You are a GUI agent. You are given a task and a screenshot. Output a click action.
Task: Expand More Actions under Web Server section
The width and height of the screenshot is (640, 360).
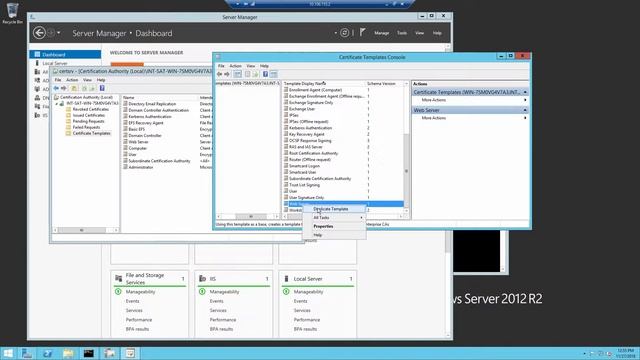[471, 118]
